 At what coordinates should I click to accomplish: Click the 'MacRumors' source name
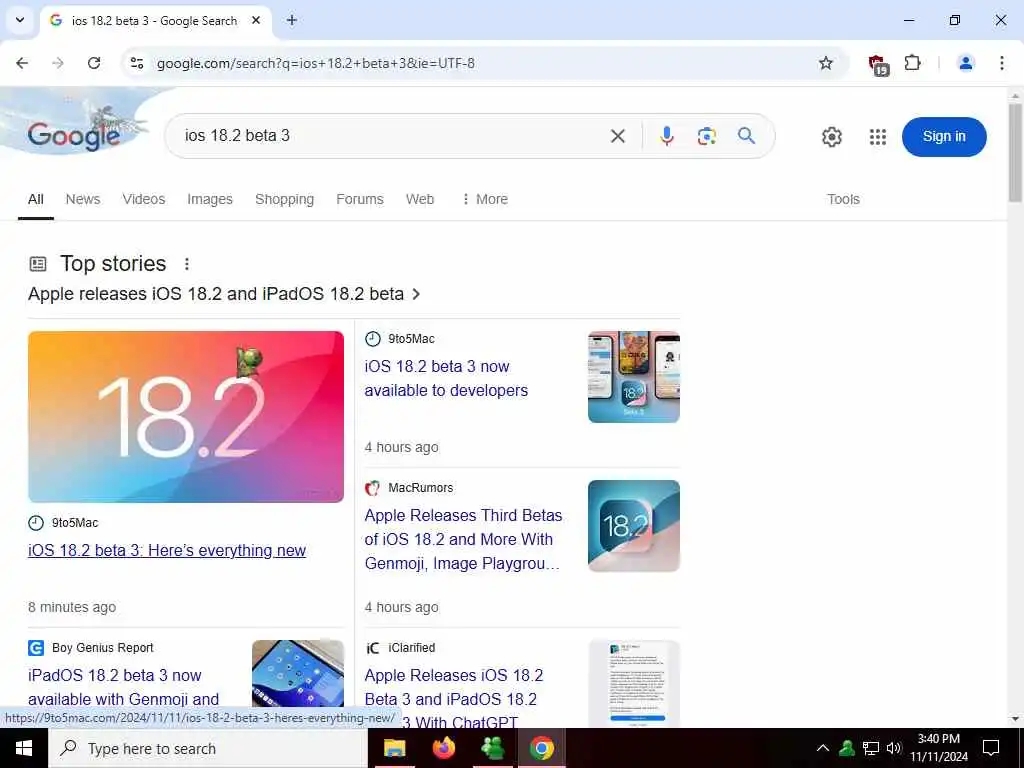click(421, 487)
